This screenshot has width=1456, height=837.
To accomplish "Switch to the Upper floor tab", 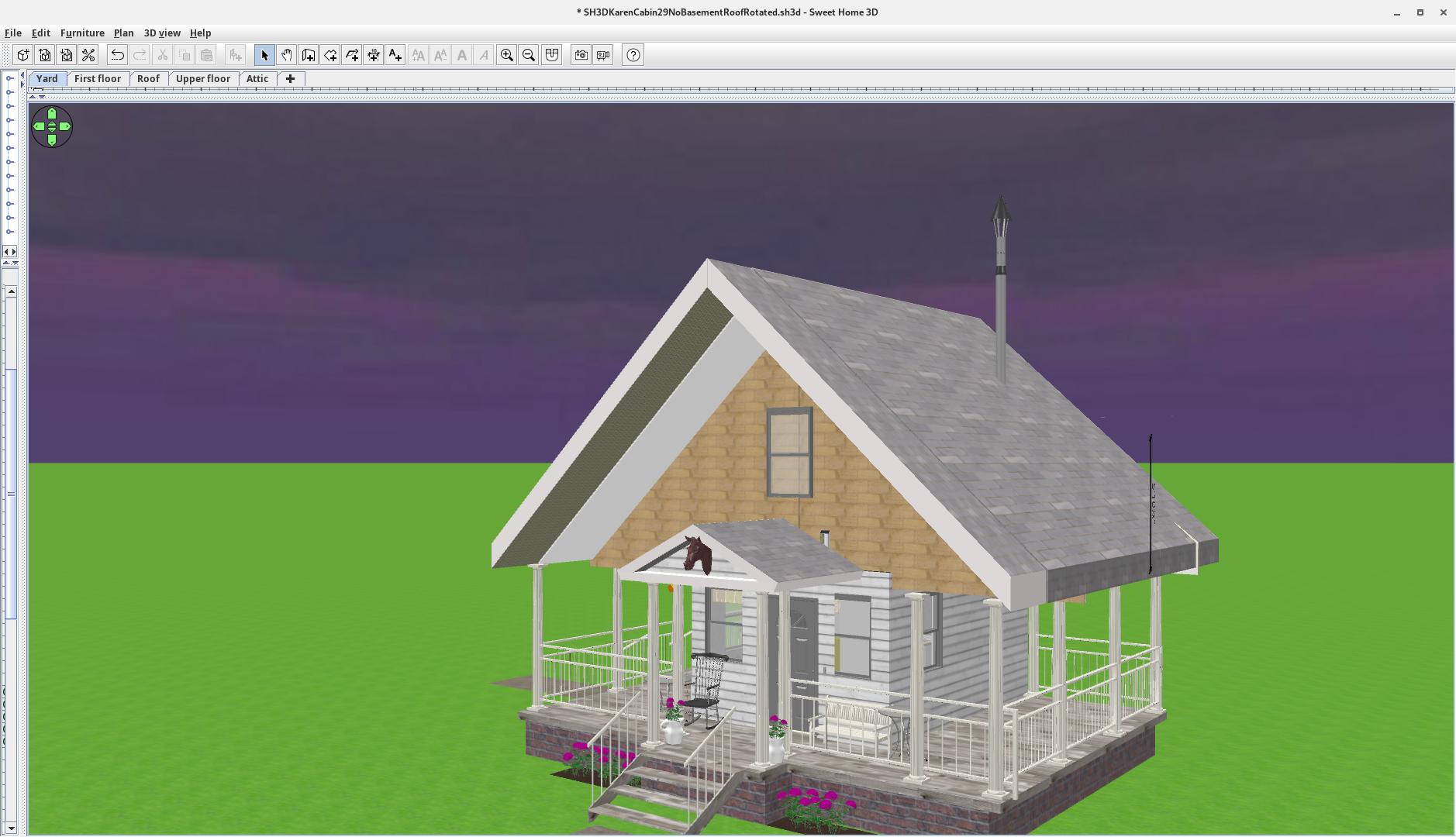I will tap(202, 79).
